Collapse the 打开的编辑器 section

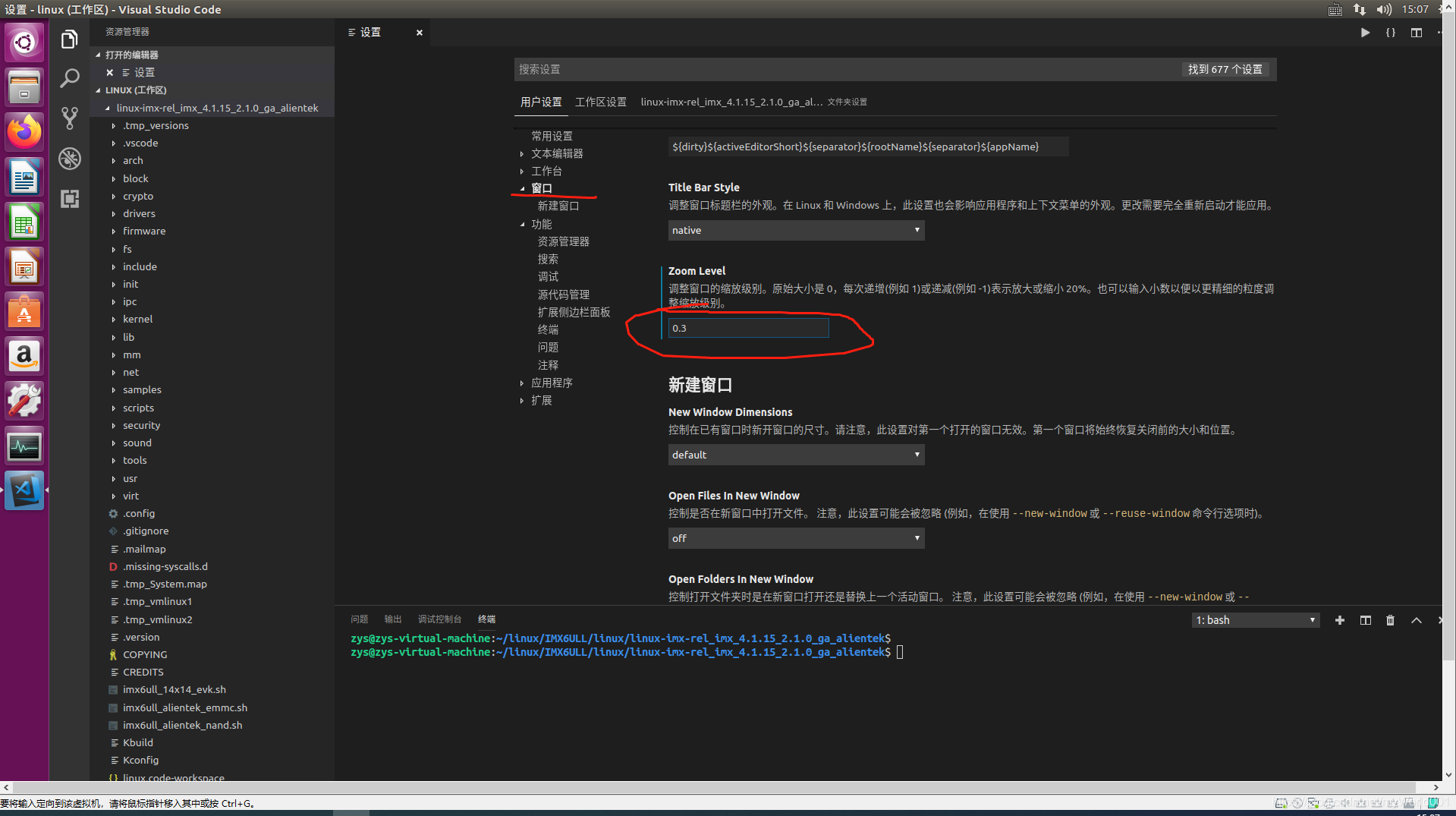pos(131,55)
